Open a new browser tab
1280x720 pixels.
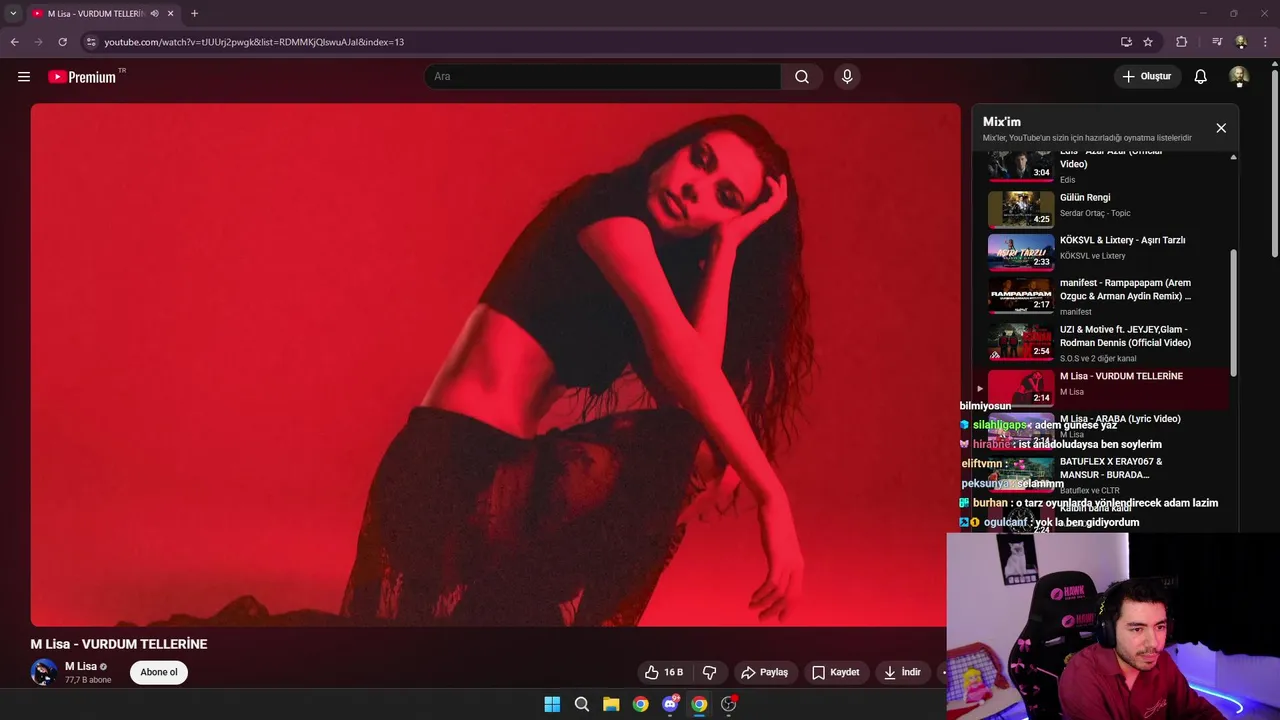[194, 14]
